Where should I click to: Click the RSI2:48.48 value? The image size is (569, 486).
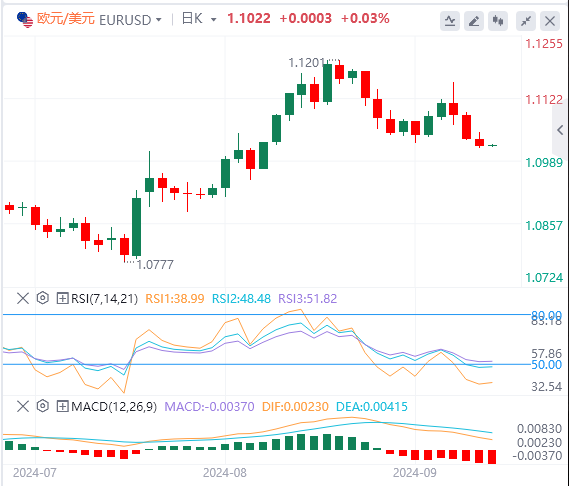click(241, 299)
